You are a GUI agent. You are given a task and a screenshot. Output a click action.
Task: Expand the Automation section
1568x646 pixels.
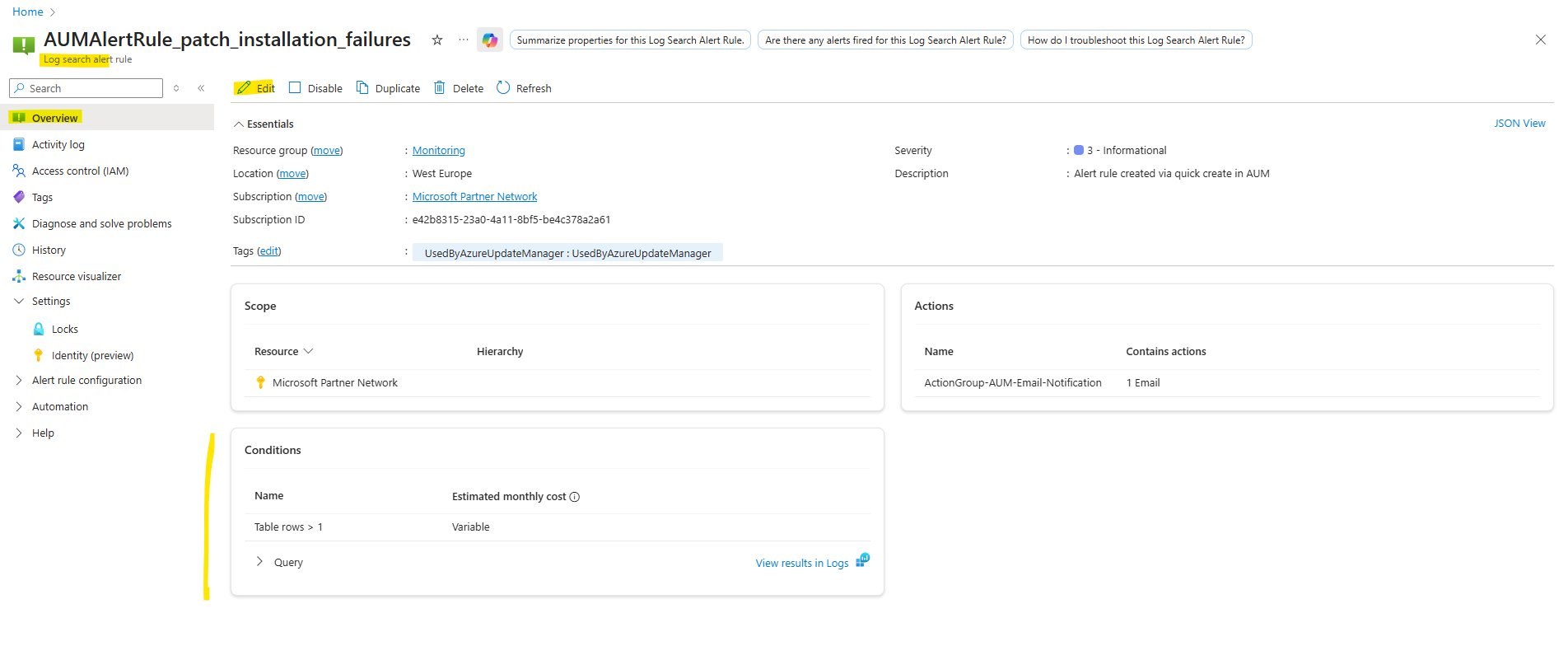point(19,407)
